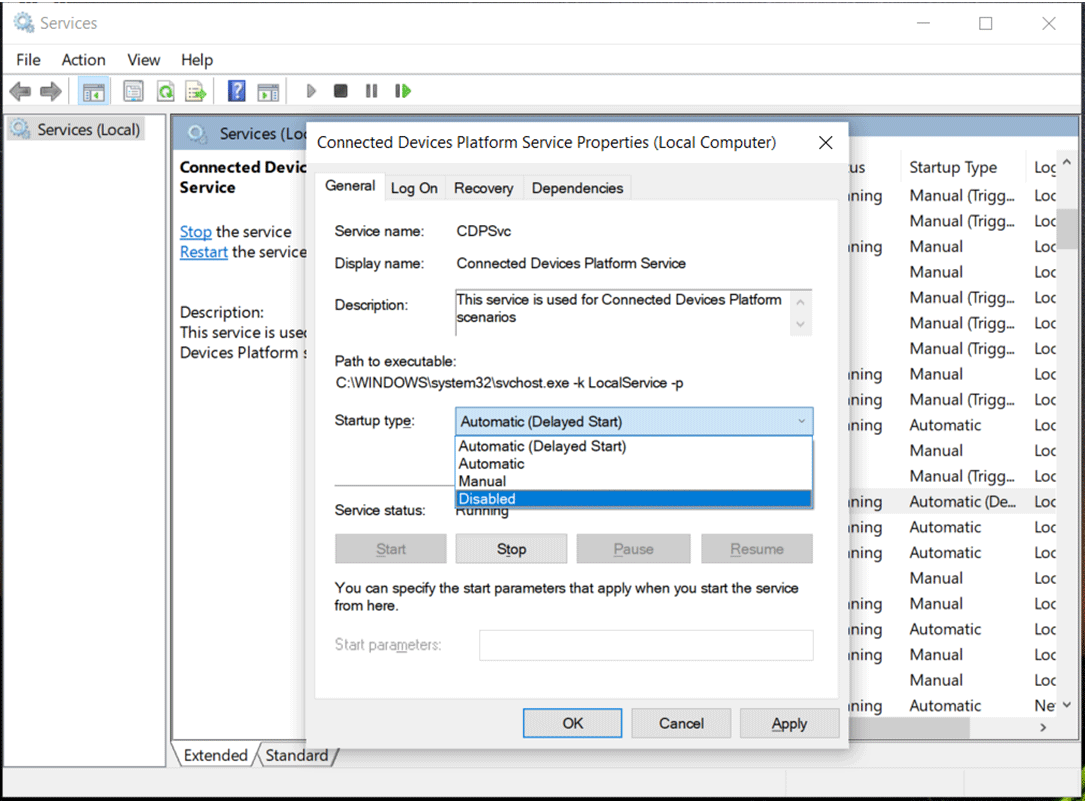This screenshot has width=1085, height=801.
Task: Open the Help menu
Action: coord(197,60)
